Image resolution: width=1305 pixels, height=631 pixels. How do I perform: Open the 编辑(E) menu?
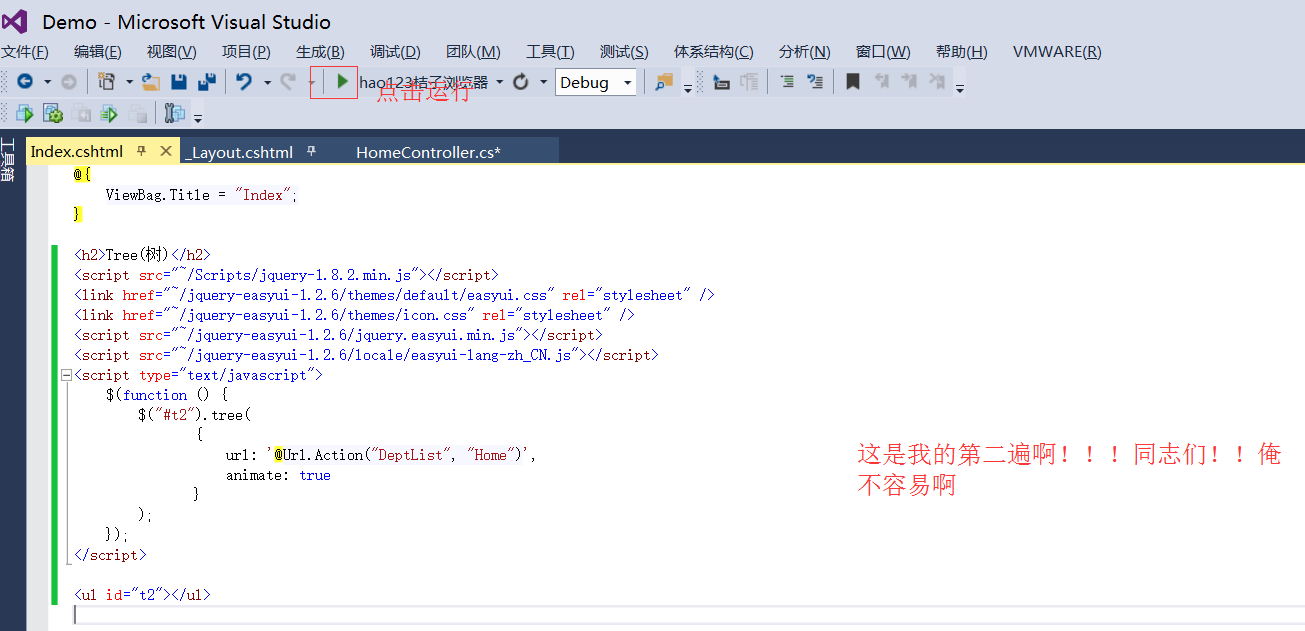coord(97,52)
